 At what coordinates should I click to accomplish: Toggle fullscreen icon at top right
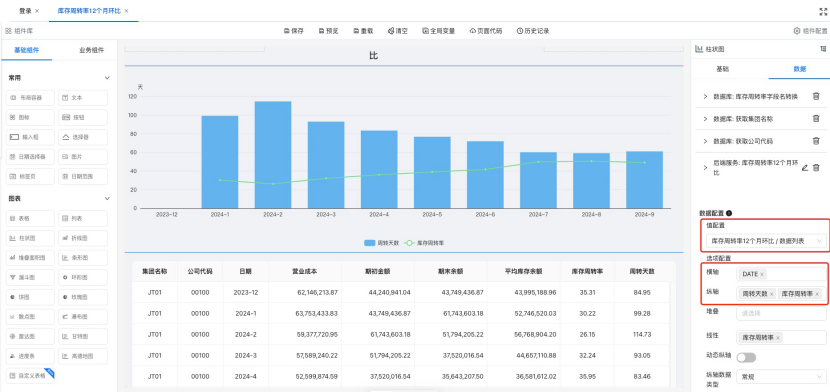(823, 11)
